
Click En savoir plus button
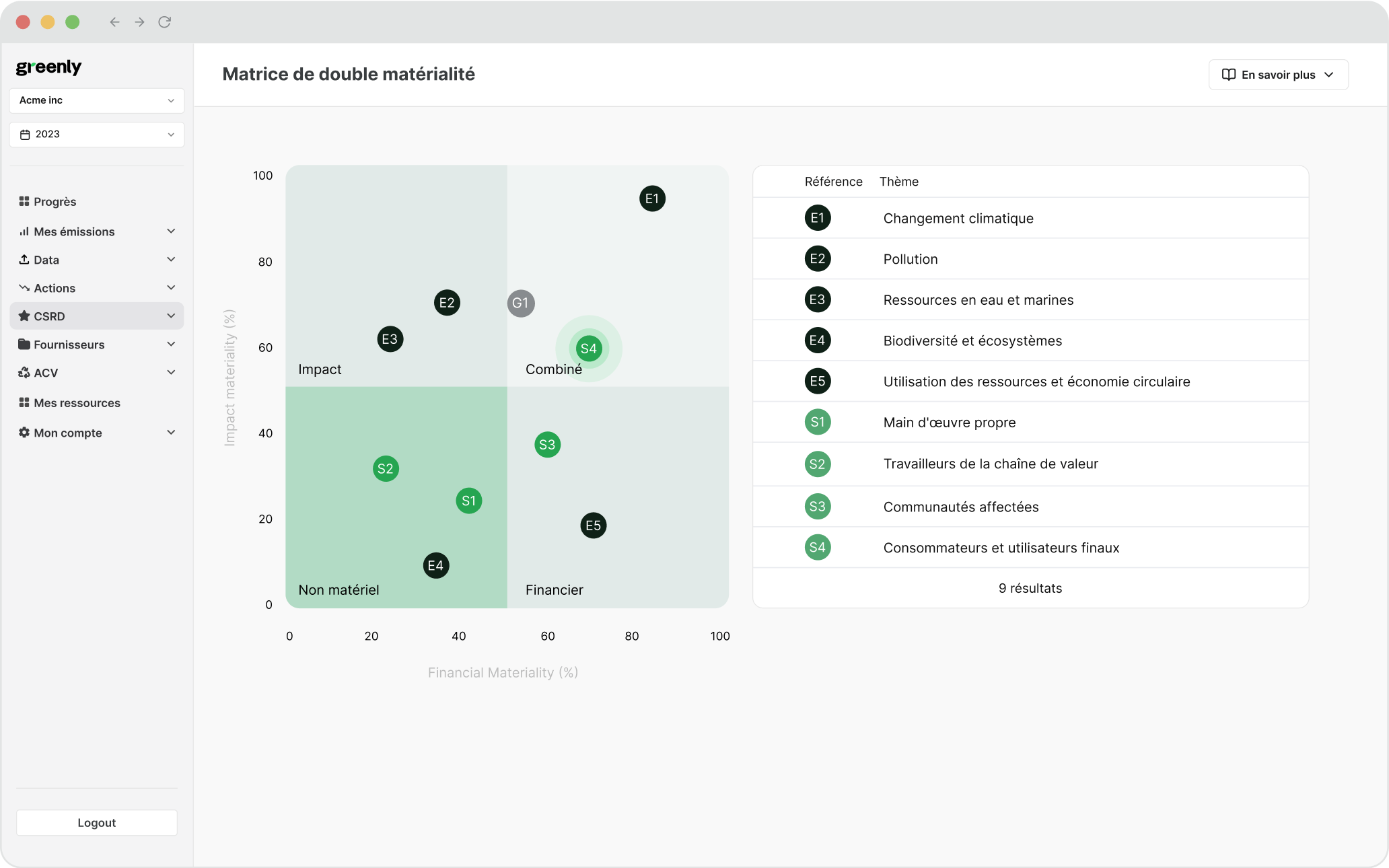point(1277,74)
